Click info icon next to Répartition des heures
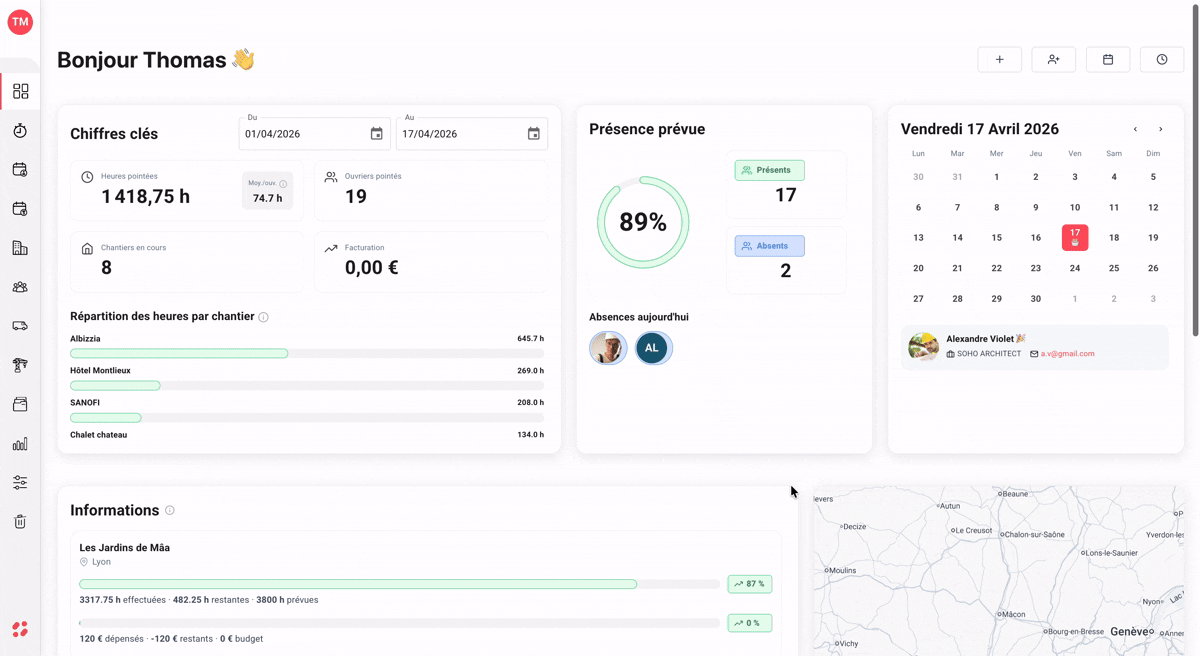The height and width of the screenshot is (656, 1200). tap(264, 317)
